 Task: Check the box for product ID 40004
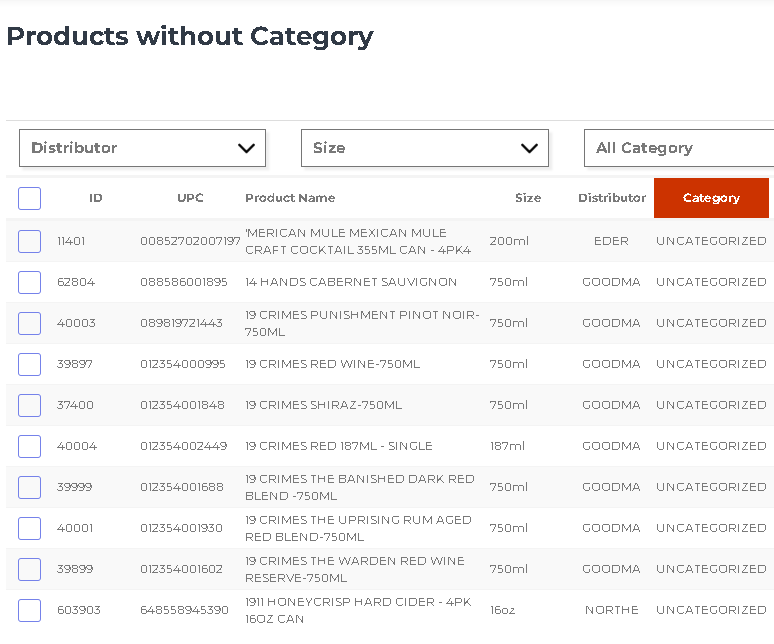click(x=30, y=446)
